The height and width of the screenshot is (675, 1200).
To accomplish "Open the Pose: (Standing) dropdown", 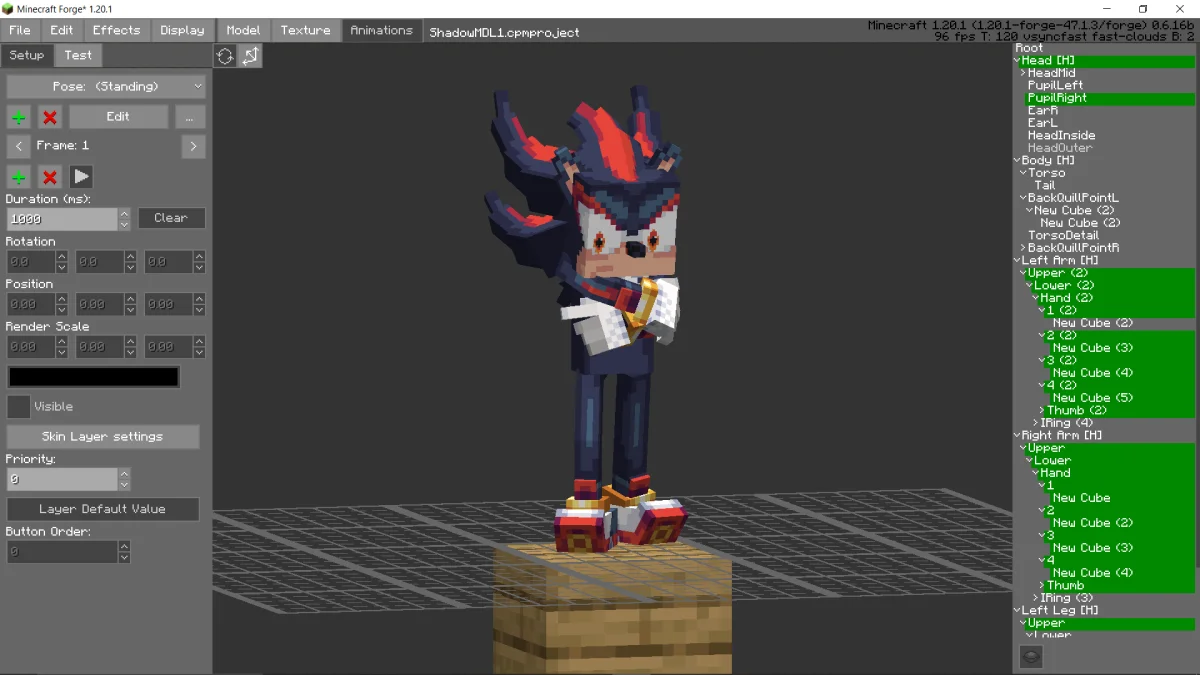I will click(106, 87).
